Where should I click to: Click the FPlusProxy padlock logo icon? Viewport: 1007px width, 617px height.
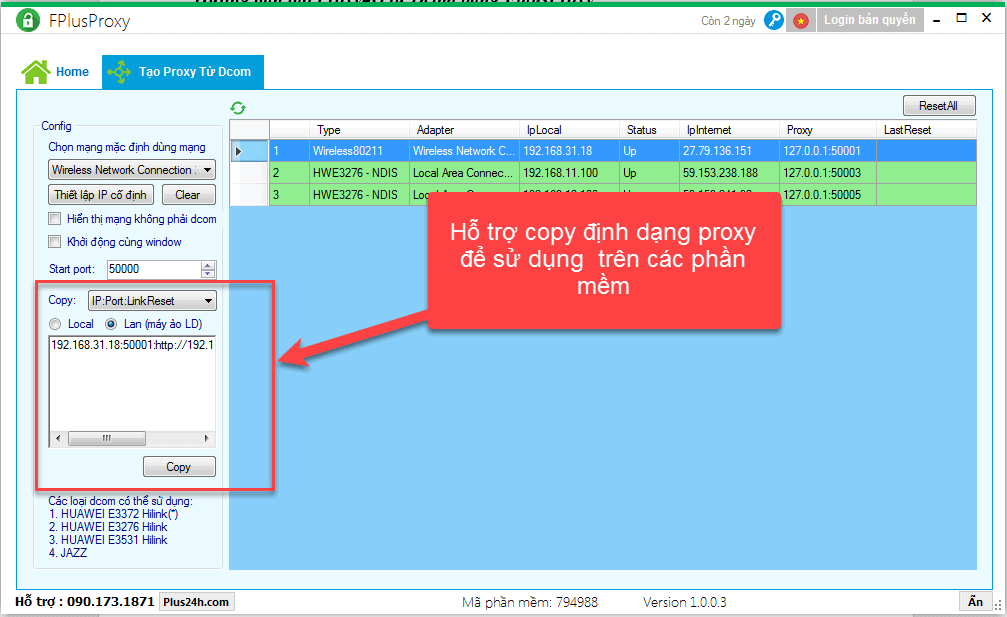(27, 20)
